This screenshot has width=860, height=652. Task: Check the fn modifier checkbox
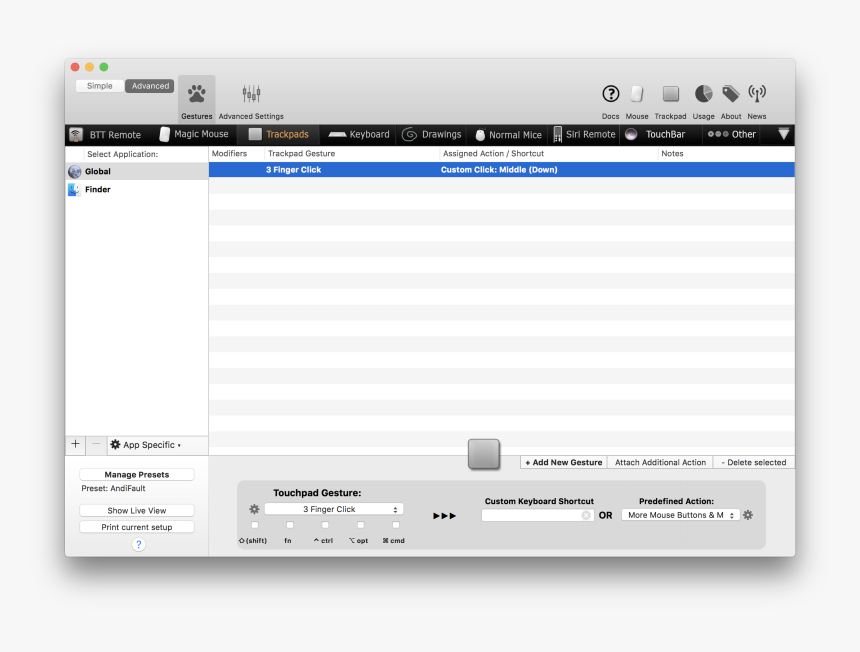289,525
